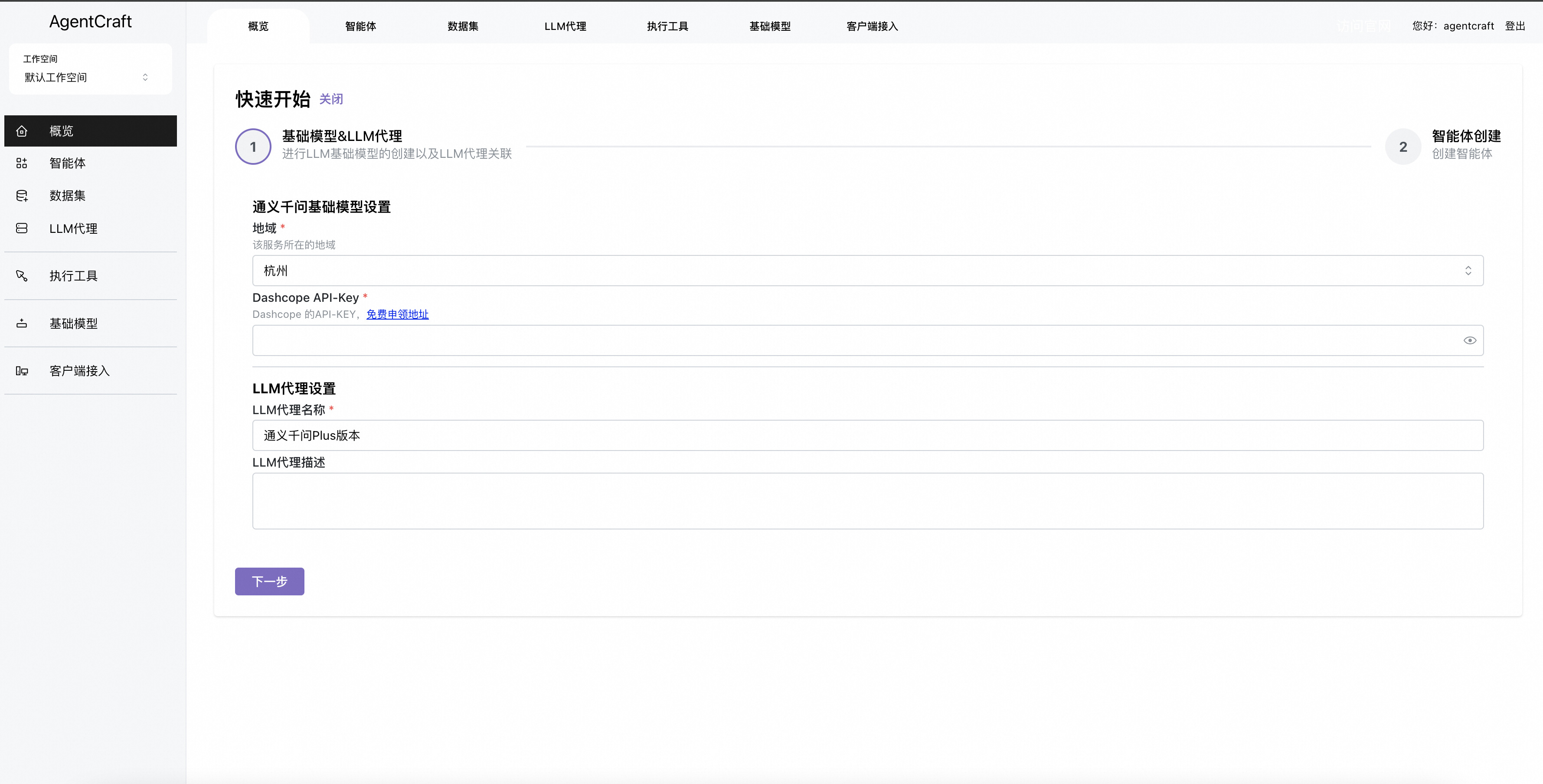Switch to the 数据集 top tab
Viewport: 1543px width, 784px height.
click(463, 26)
